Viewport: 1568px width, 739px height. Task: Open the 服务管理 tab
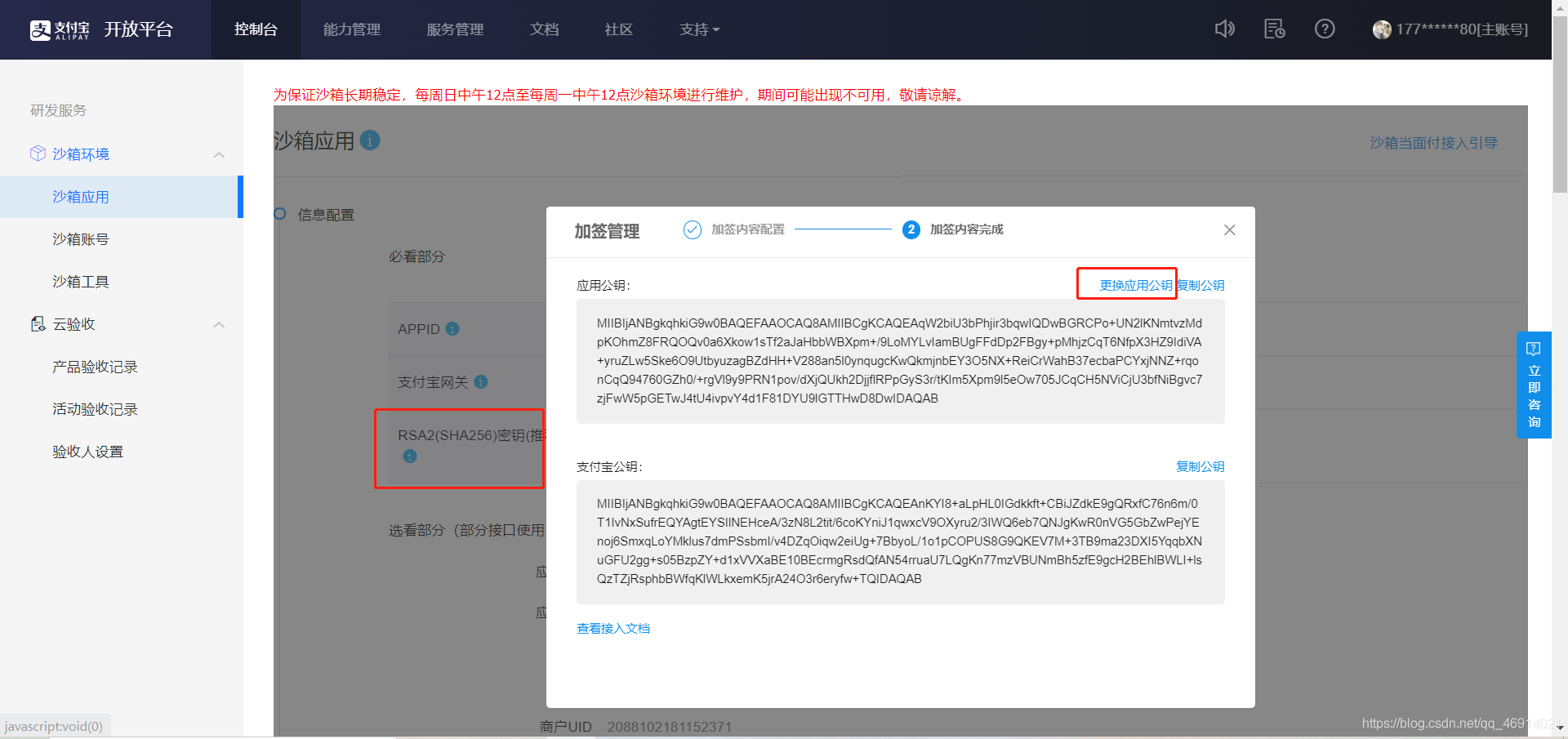tap(455, 29)
